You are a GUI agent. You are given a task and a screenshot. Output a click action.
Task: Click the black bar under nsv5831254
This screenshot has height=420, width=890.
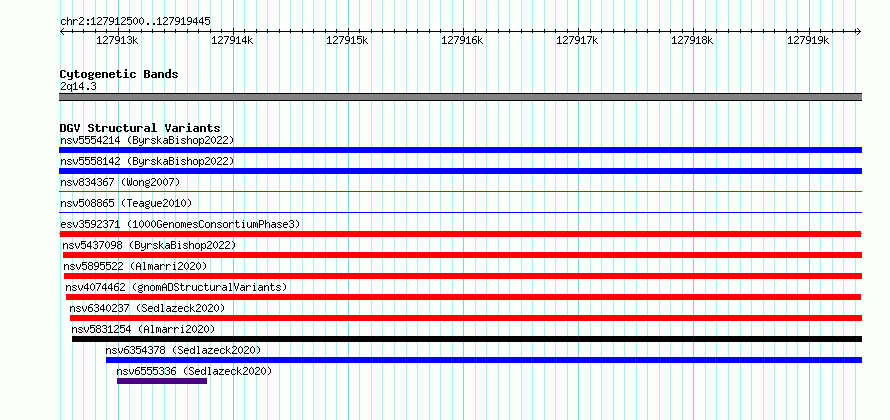pos(467,339)
